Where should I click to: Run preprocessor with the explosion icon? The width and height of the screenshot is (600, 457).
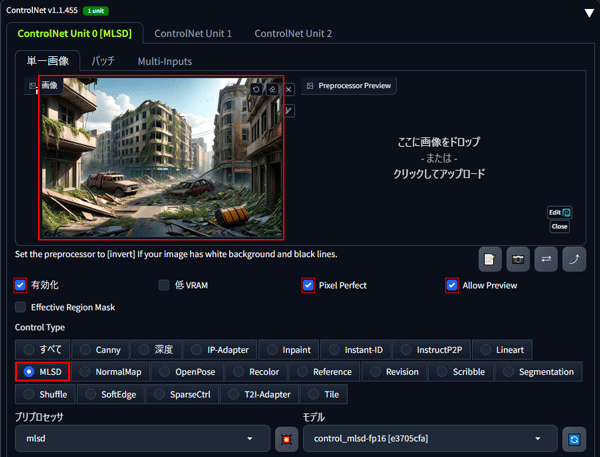(x=286, y=439)
